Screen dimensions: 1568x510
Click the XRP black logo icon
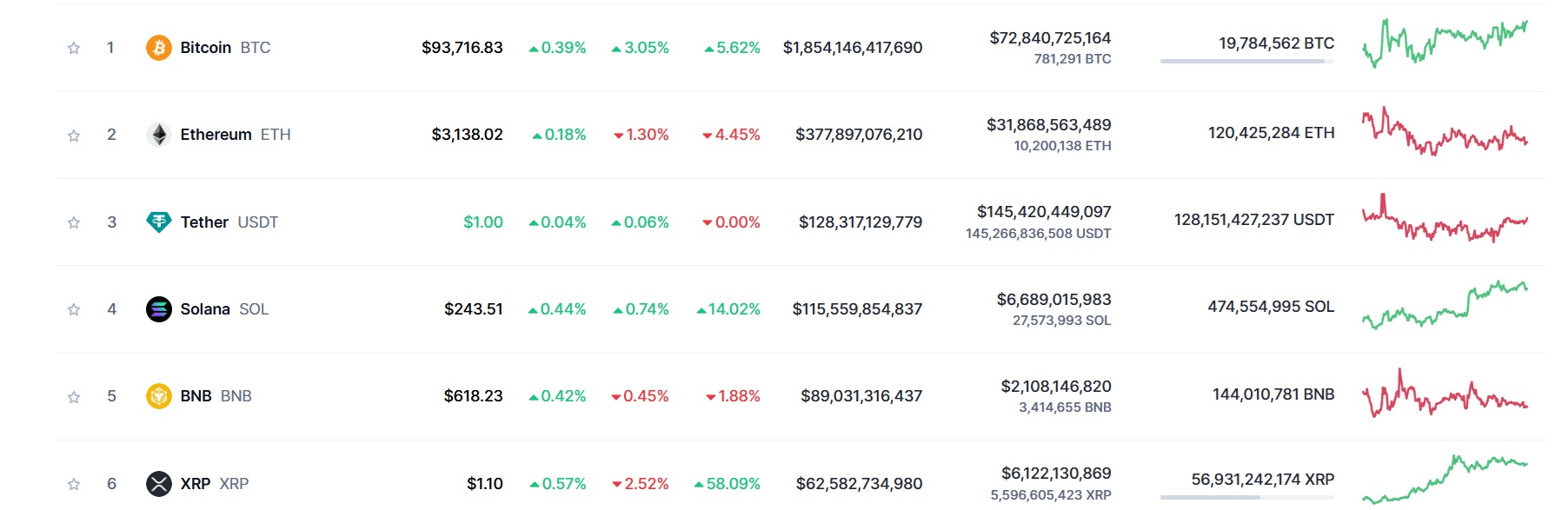158,484
